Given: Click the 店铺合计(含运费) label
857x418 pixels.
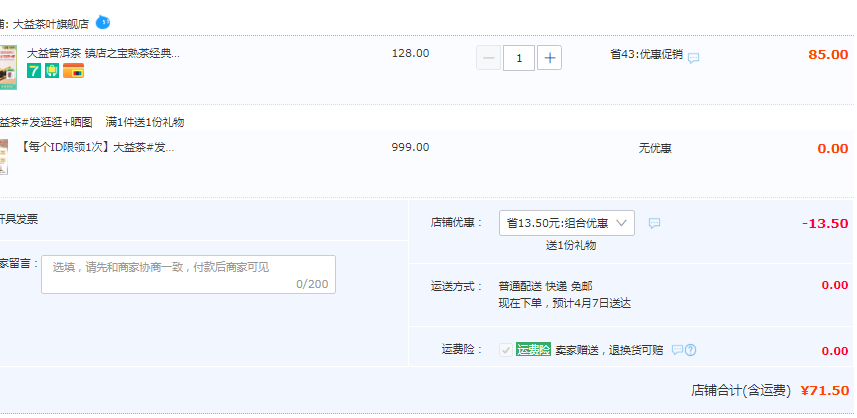Looking at the screenshot, I should click(x=741, y=391).
